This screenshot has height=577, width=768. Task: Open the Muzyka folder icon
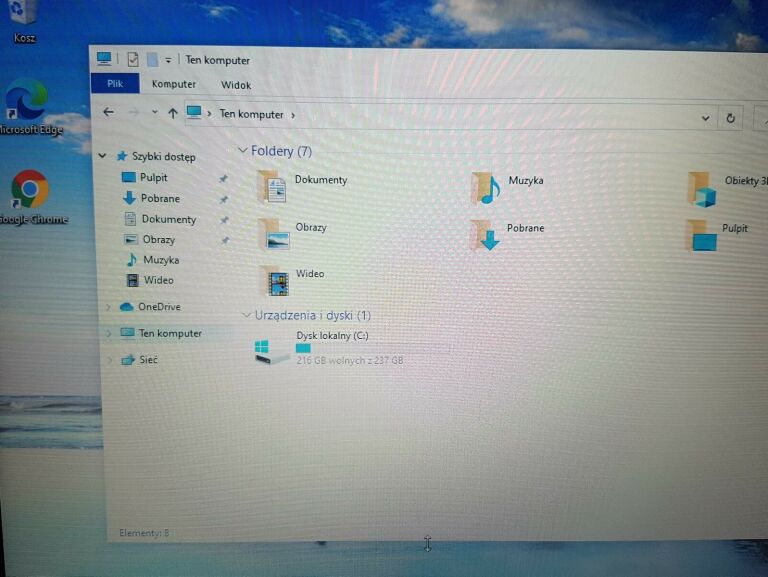487,187
